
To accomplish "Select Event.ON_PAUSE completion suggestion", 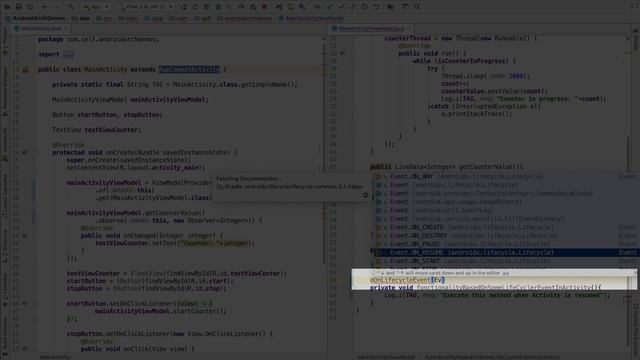I will coord(505,244).
